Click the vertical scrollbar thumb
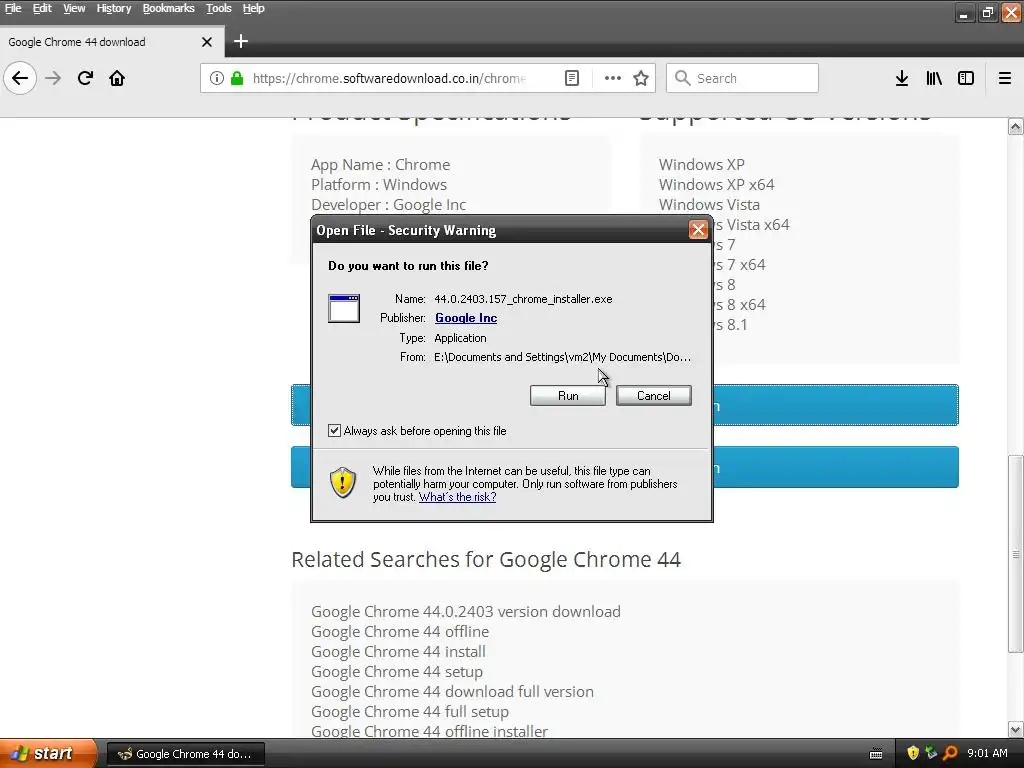Viewport: 1024px width, 768px height. [x=1016, y=554]
